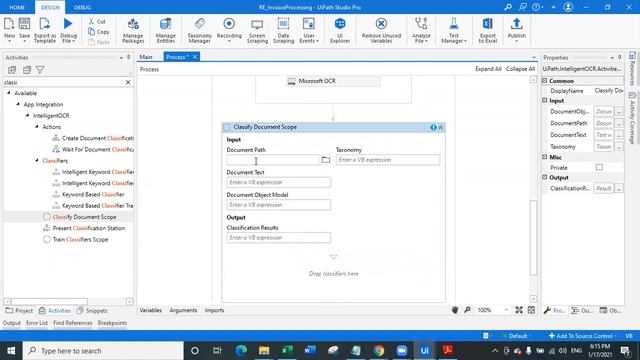Expand all activities in the Activities panel
Image resolution: width=640 pixels, height=360 pixels.
tap(12, 70)
